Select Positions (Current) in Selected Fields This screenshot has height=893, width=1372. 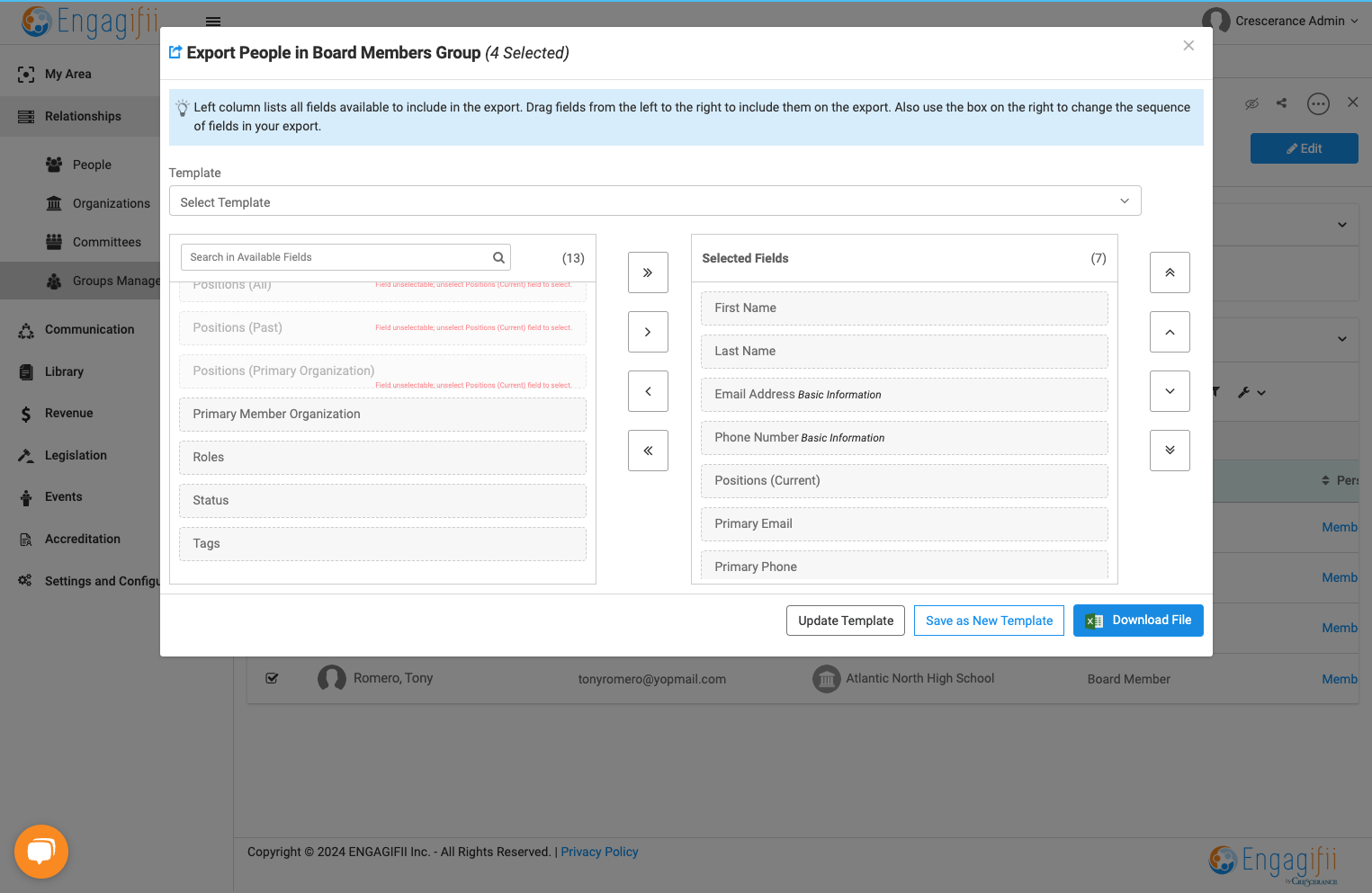(x=904, y=481)
